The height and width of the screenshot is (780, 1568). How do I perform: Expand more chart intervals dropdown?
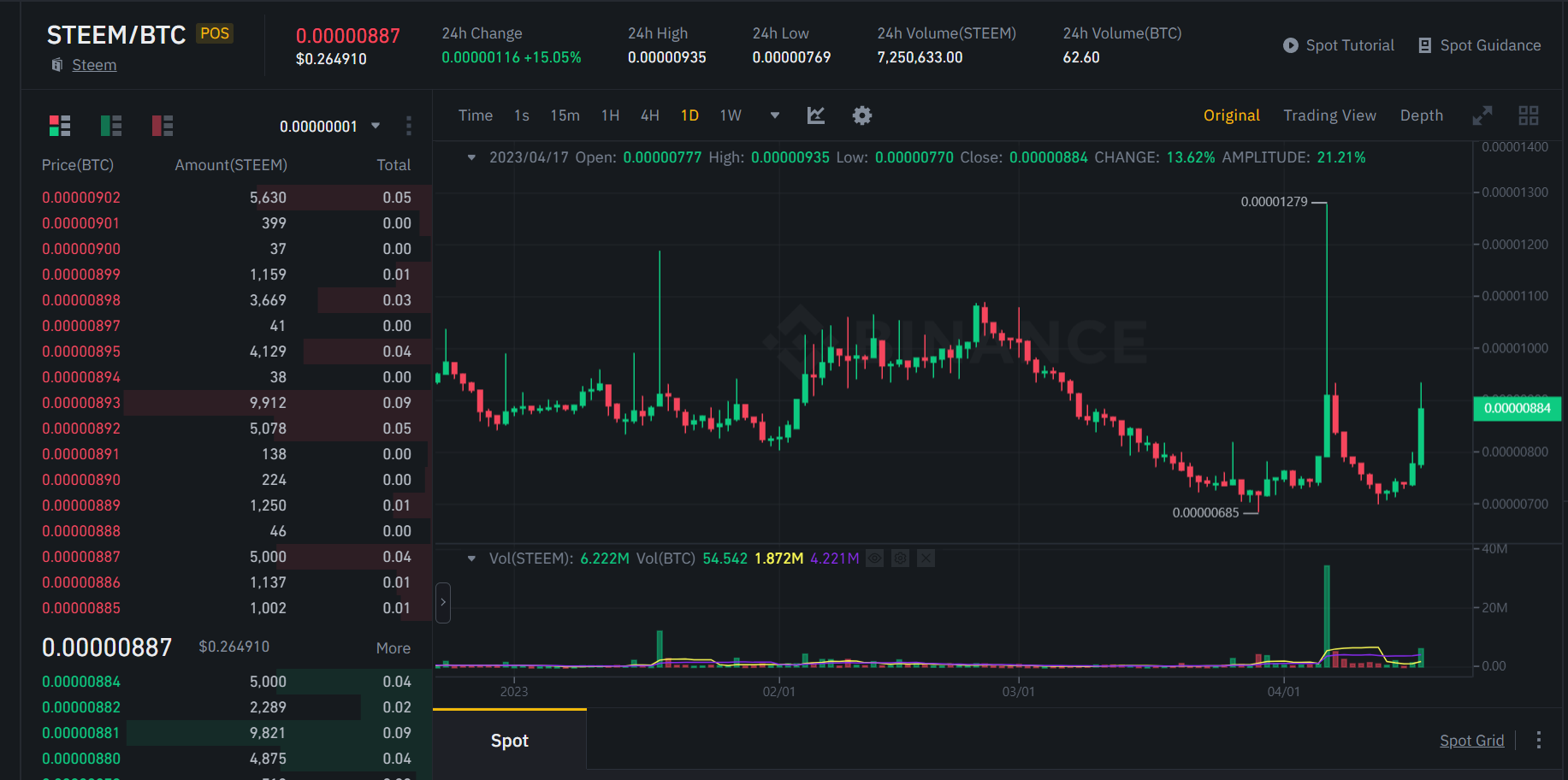click(775, 115)
